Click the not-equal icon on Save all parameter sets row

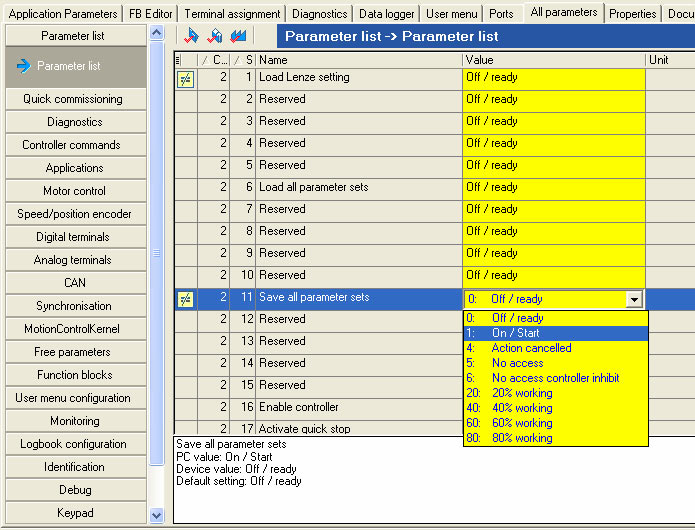[x=185, y=299]
